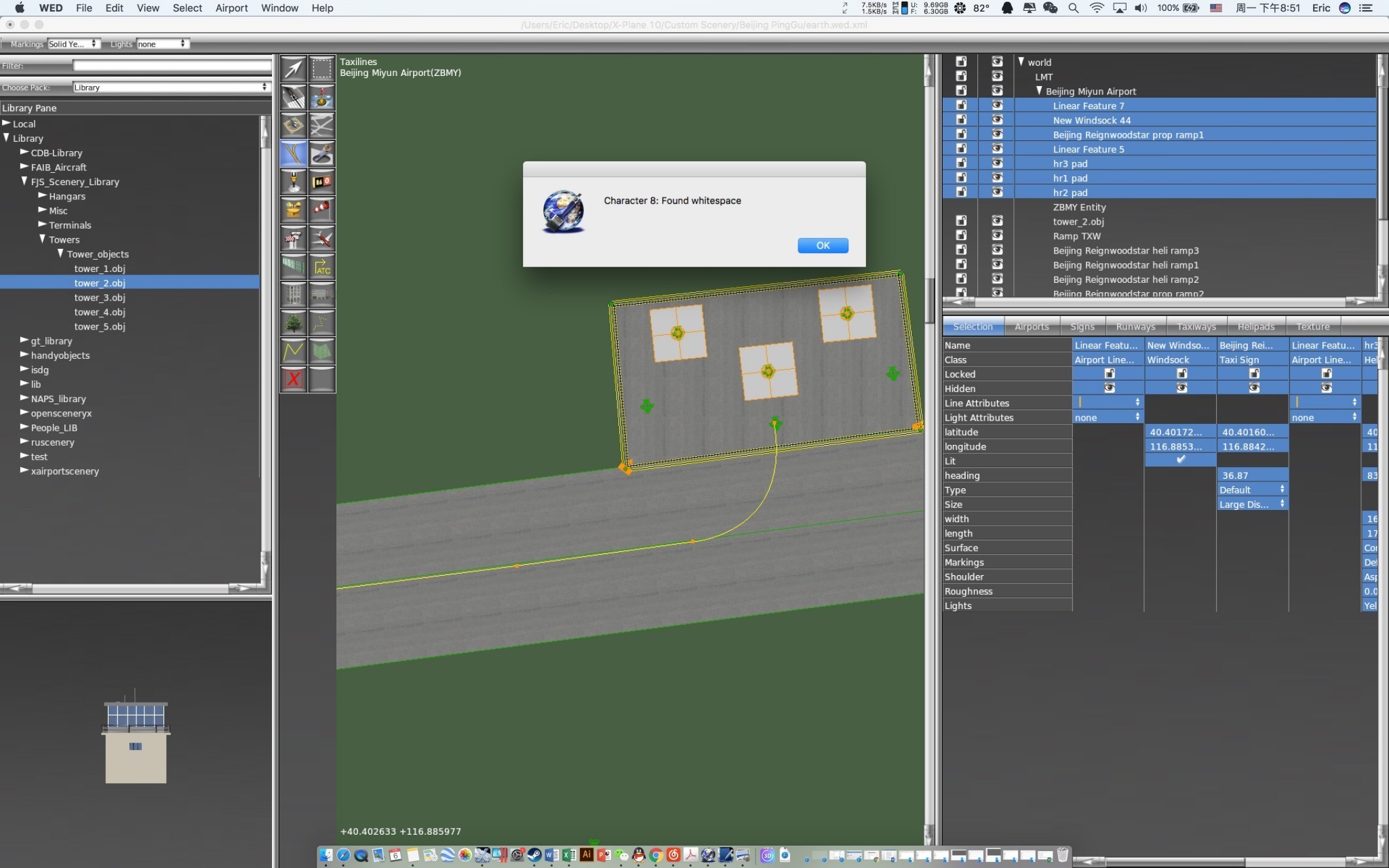This screenshot has width=1389, height=868.
Task: Pick the Tower Viewpoint tool
Action: [x=294, y=239]
